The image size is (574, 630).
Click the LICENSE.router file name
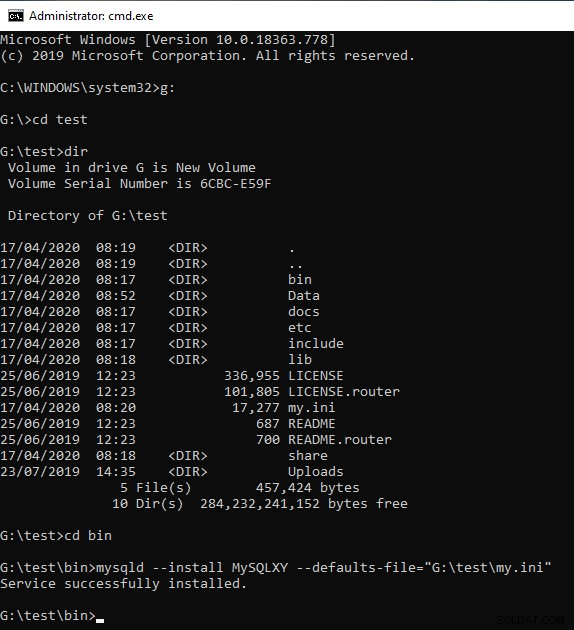[x=344, y=392]
